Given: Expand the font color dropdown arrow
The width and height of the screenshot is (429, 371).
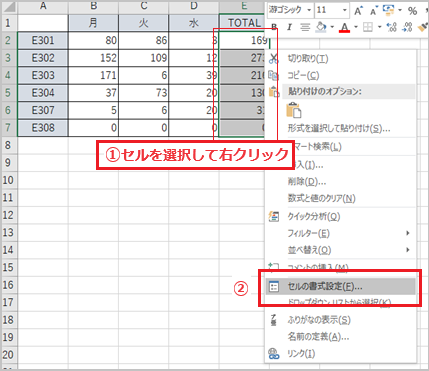Looking at the screenshot, I should coord(356,27).
